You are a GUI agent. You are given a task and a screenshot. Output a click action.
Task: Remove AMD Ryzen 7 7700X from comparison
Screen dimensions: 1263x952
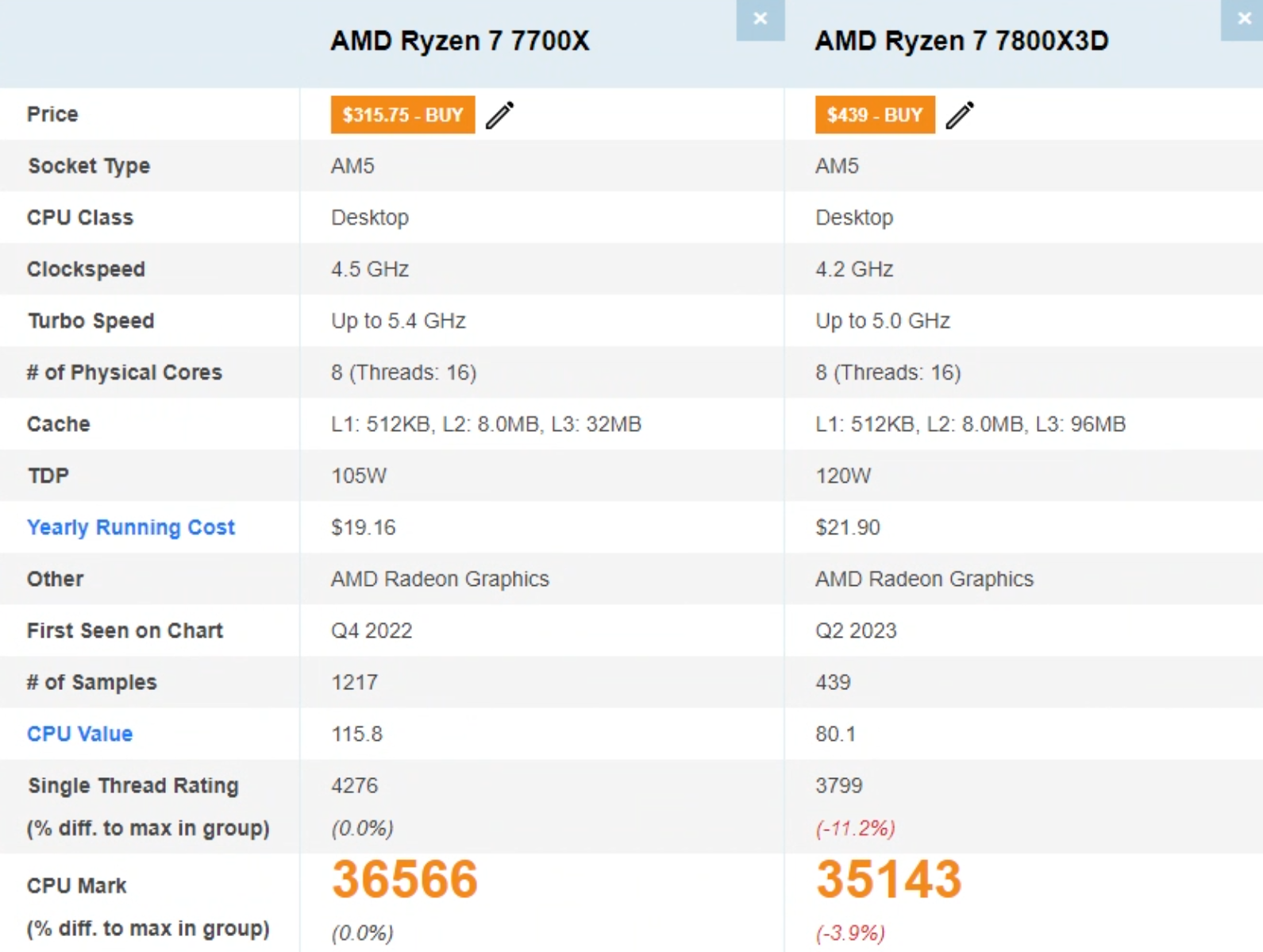(x=760, y=19)
